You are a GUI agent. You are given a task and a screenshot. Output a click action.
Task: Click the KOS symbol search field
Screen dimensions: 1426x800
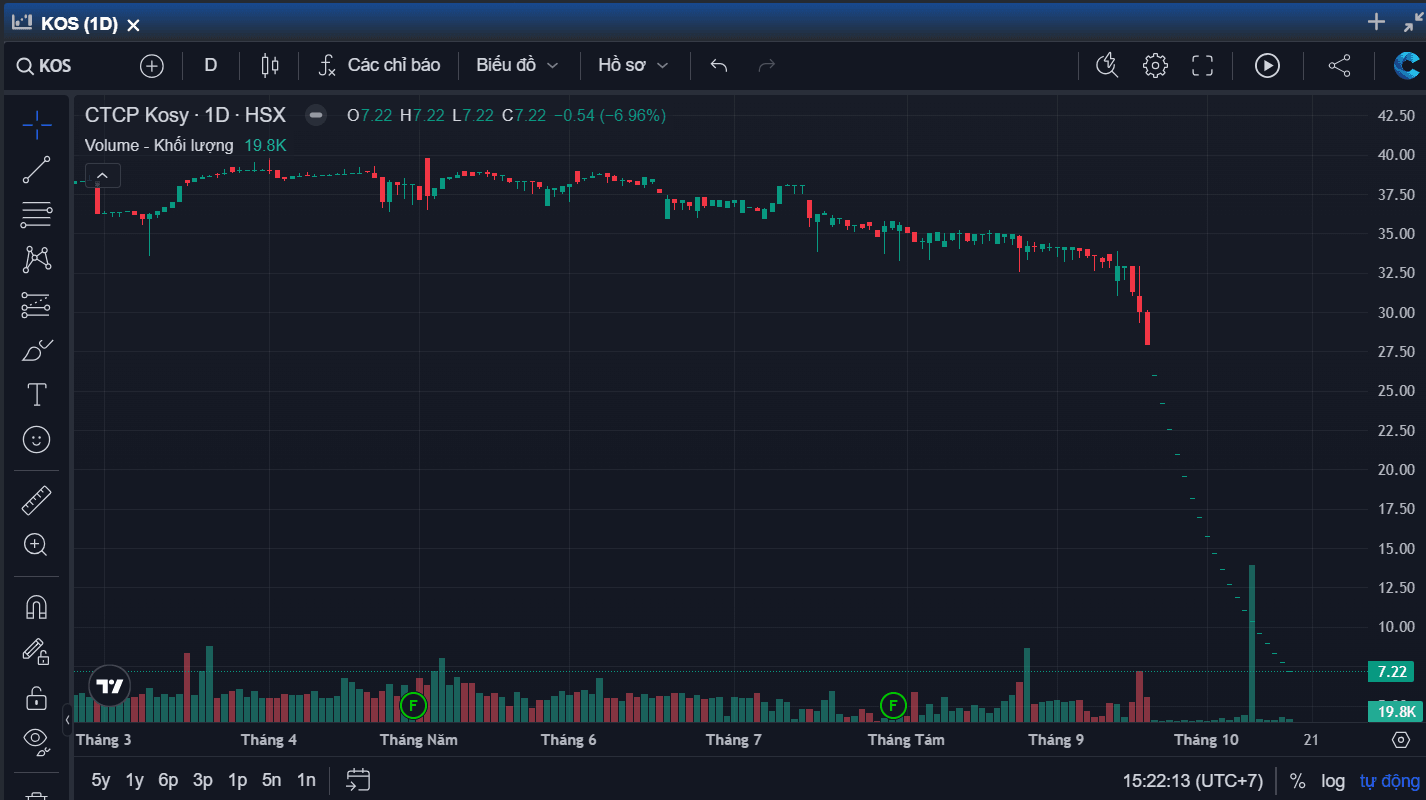pos(45,66)
